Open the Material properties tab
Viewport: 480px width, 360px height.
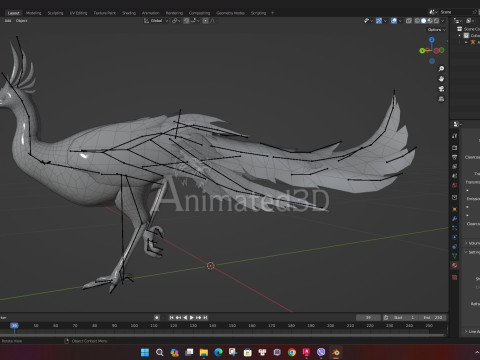(455, 265)
